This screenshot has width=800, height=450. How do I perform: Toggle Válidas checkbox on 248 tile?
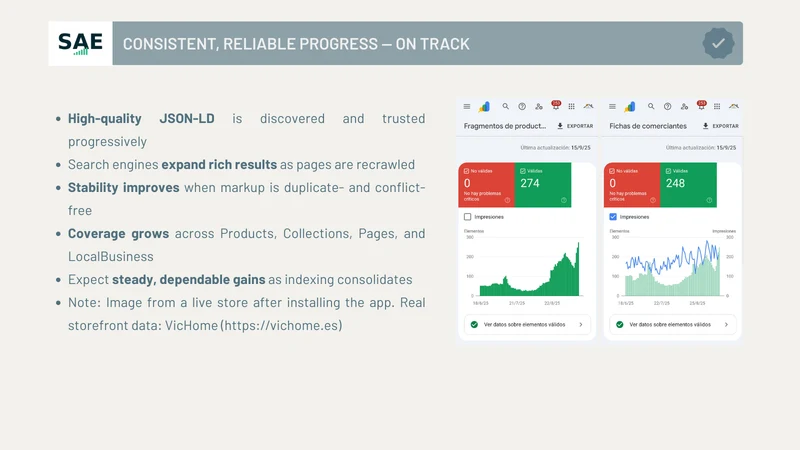click(x=668, y=171)
